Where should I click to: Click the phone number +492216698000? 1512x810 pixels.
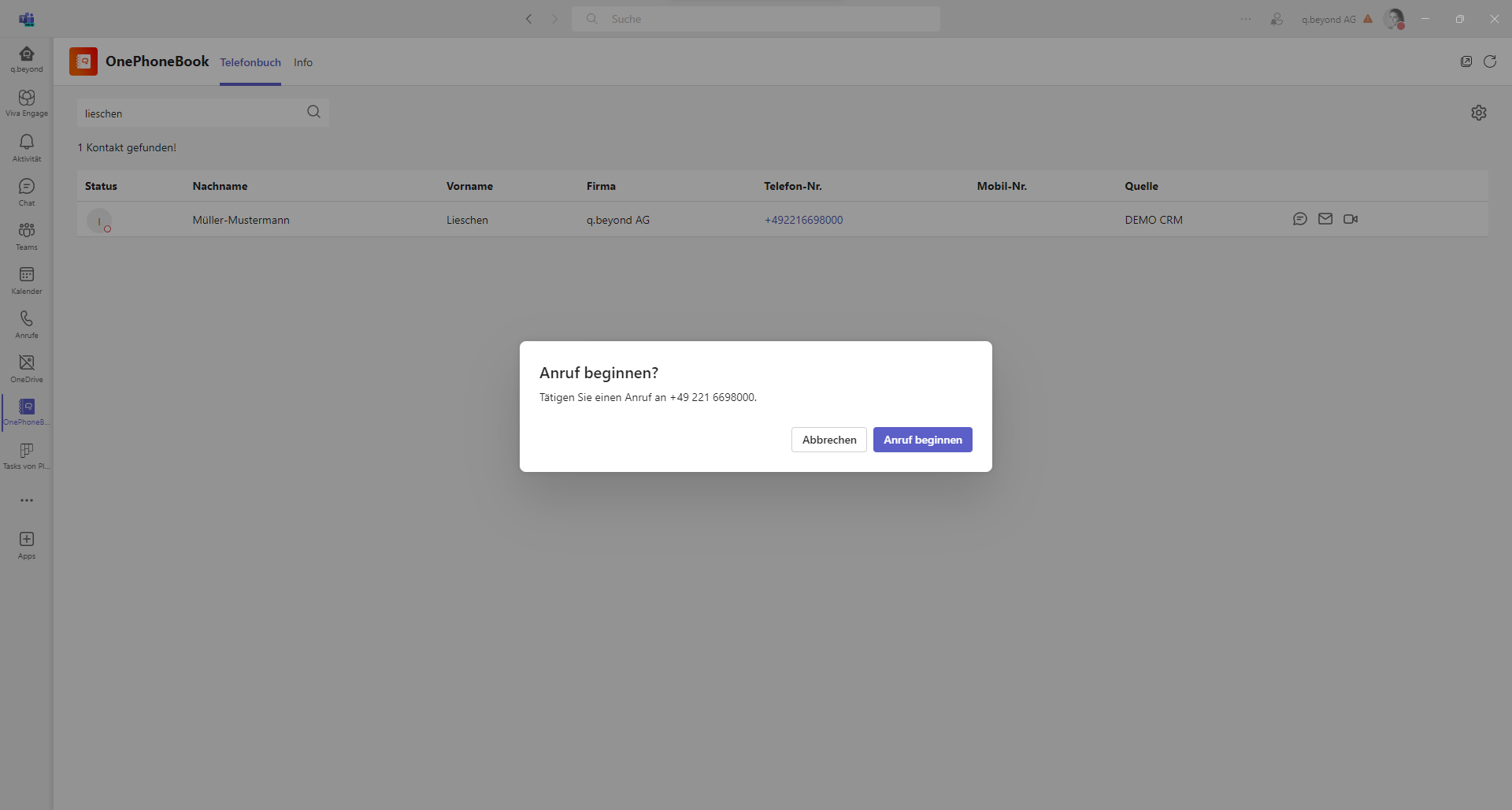coord(803,220)
